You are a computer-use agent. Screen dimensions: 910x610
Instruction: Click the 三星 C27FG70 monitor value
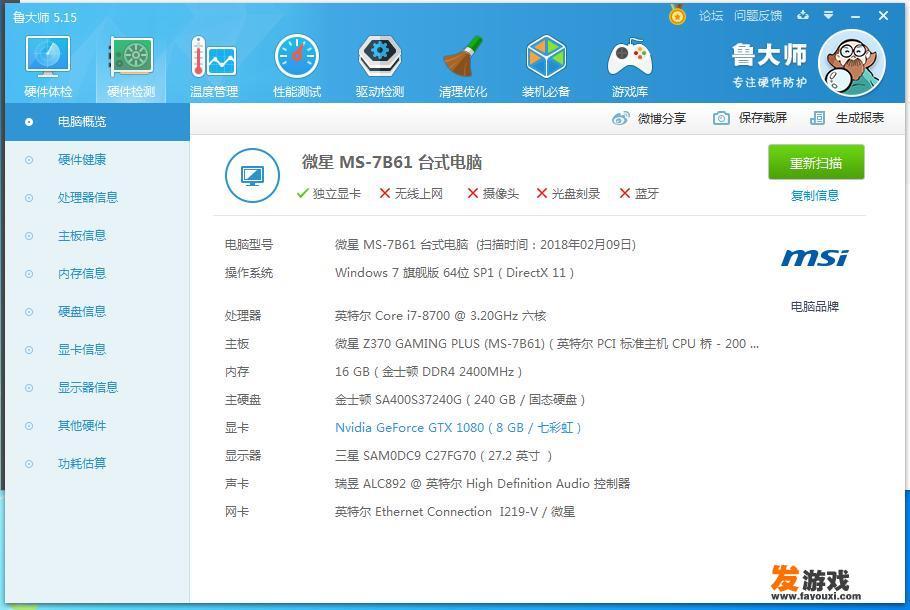point(443,456)
